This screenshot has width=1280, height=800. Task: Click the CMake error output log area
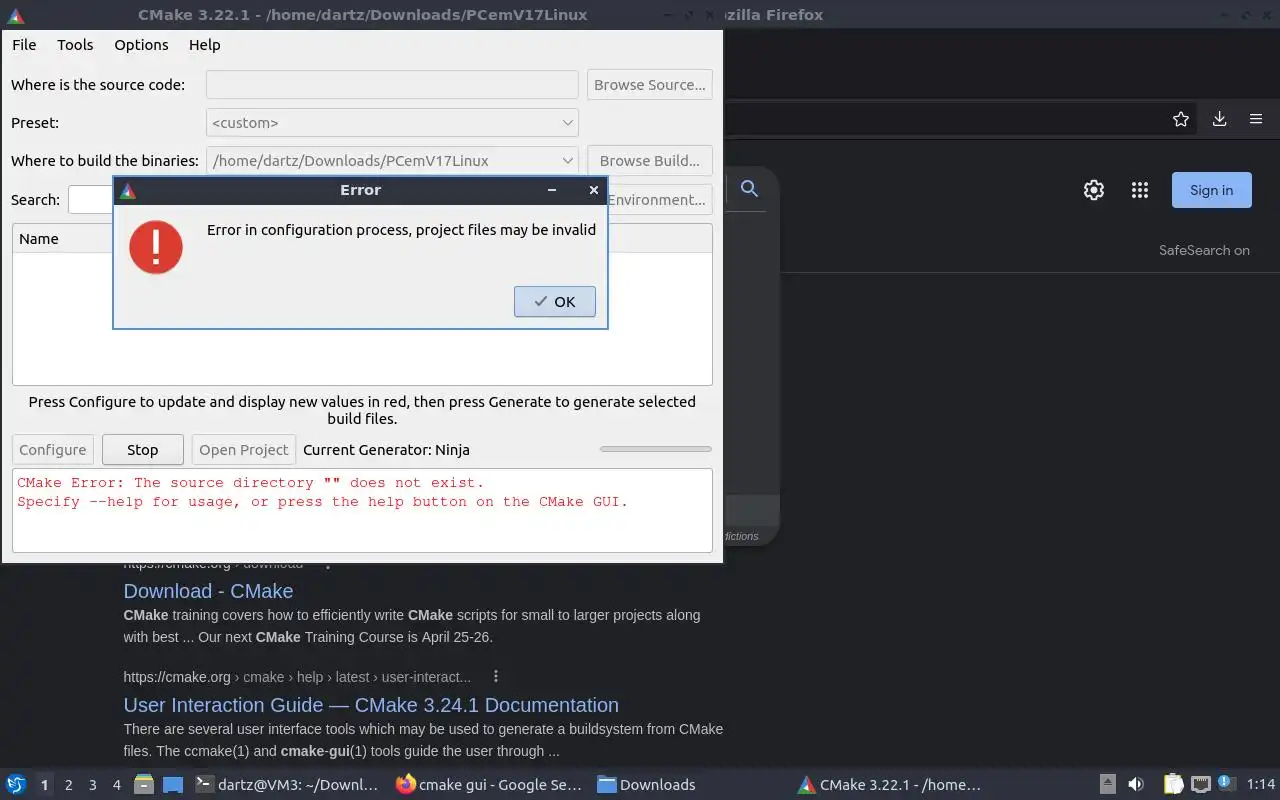[x=362, y=510]
